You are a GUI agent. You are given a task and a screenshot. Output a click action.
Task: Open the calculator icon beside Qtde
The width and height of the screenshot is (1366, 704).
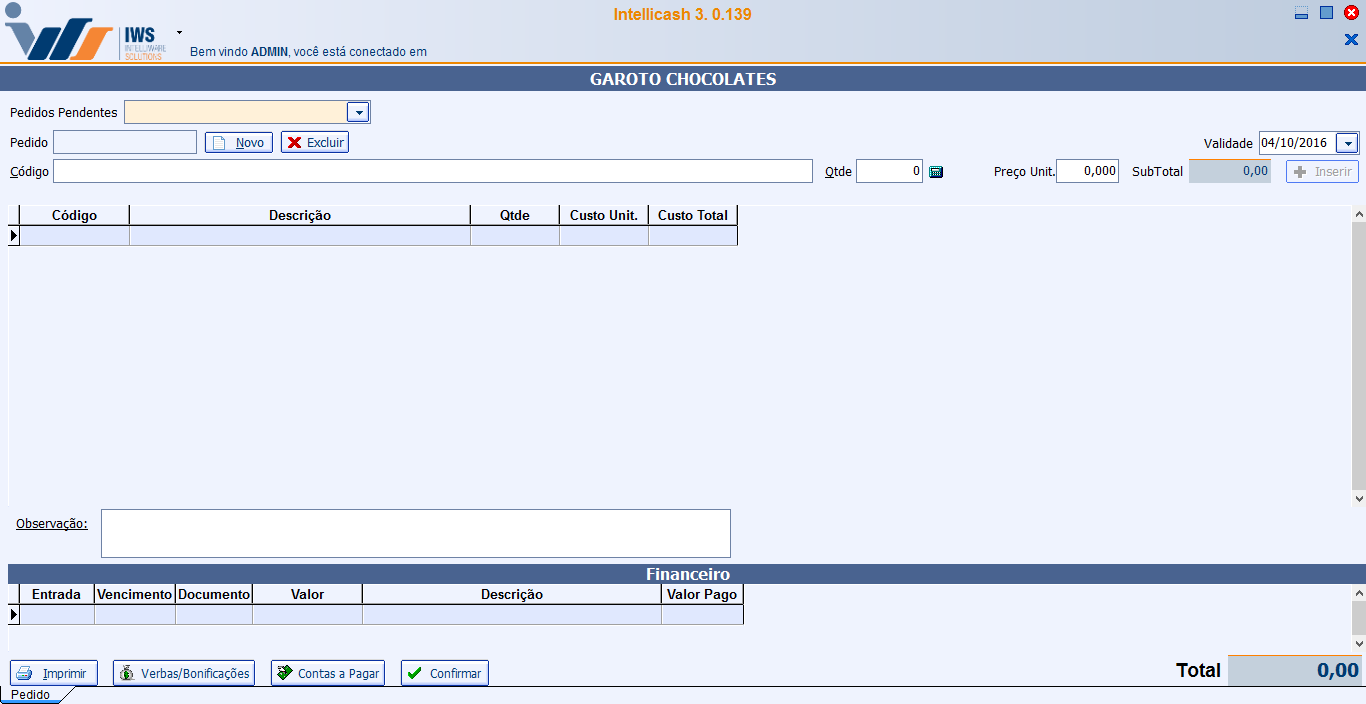(x=936, y=172)
